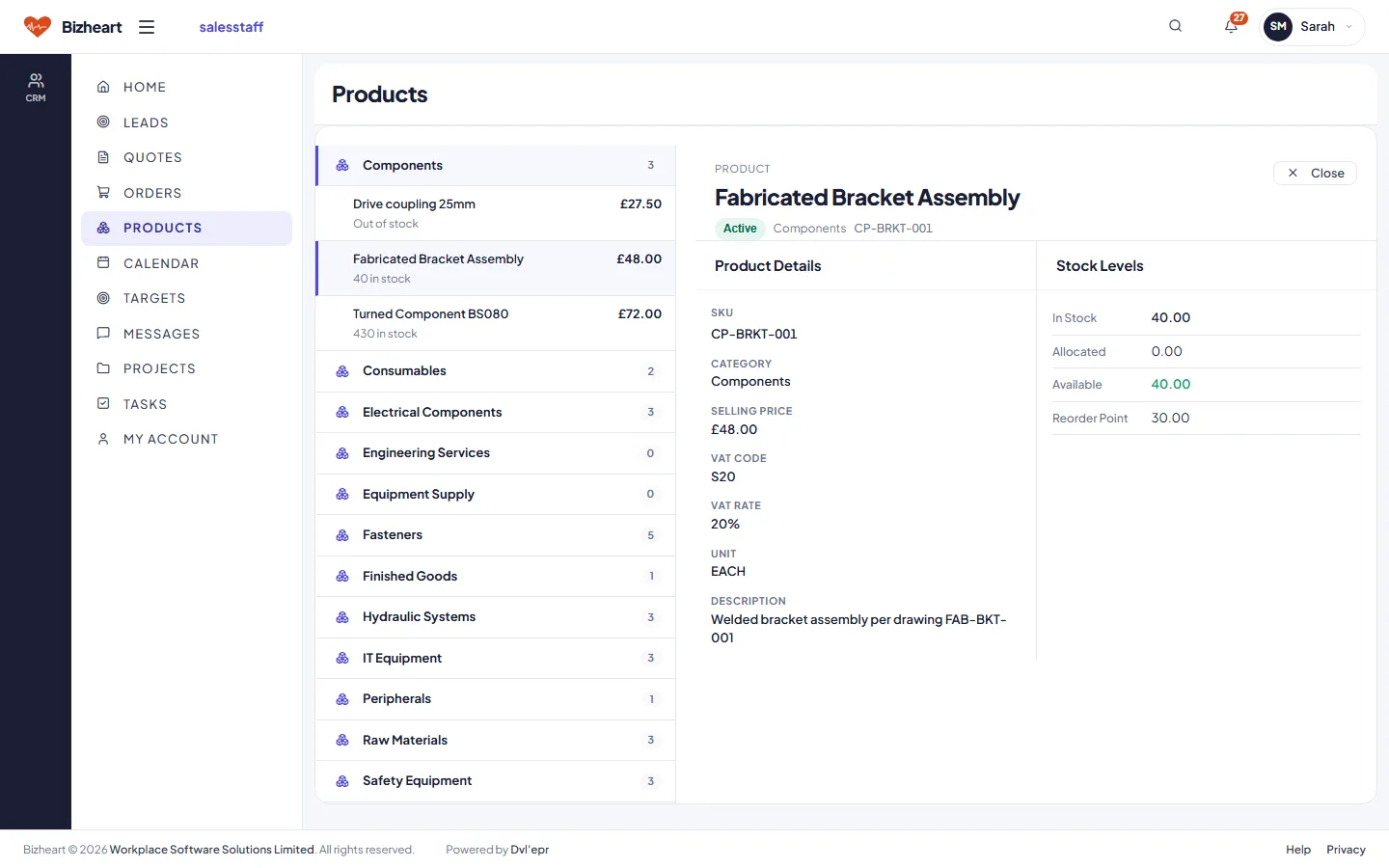Click the 'CP-BRKT-001' SKU value
This screenshot has width=1389, height=868.
pos(754,334)
